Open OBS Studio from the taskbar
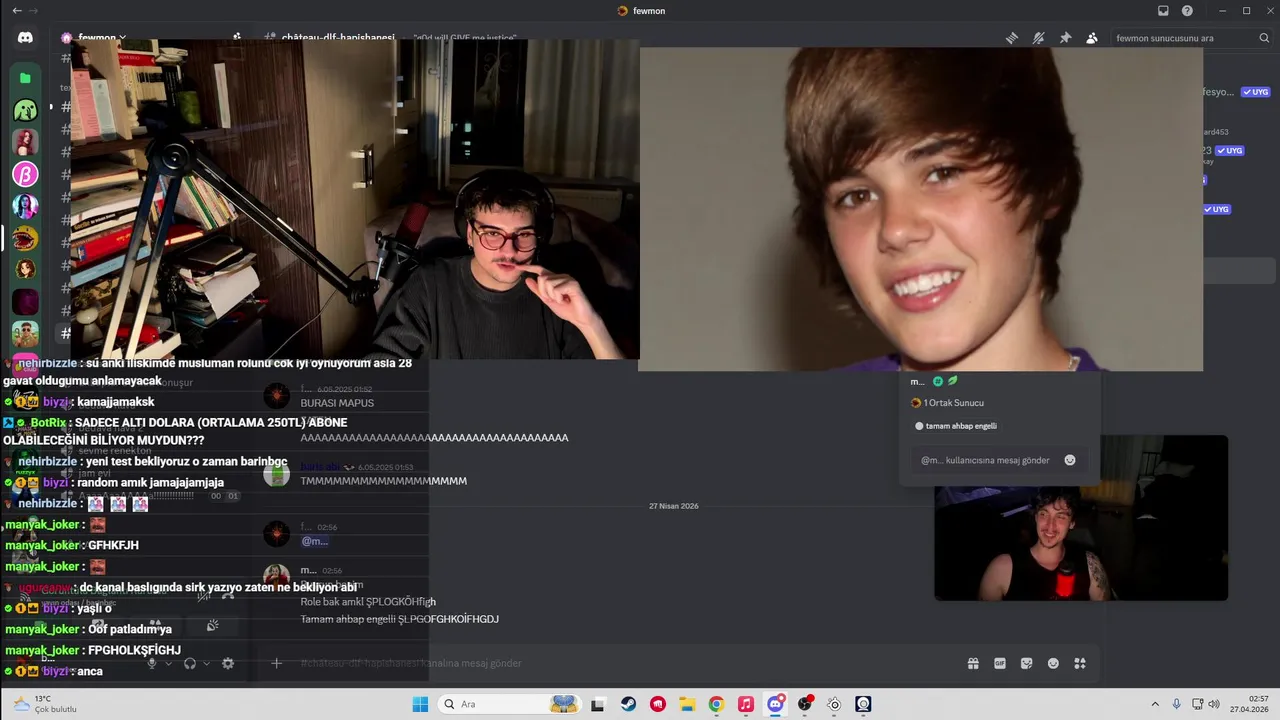The height and width of the screenshot is (720, 1280). [805, 704]
